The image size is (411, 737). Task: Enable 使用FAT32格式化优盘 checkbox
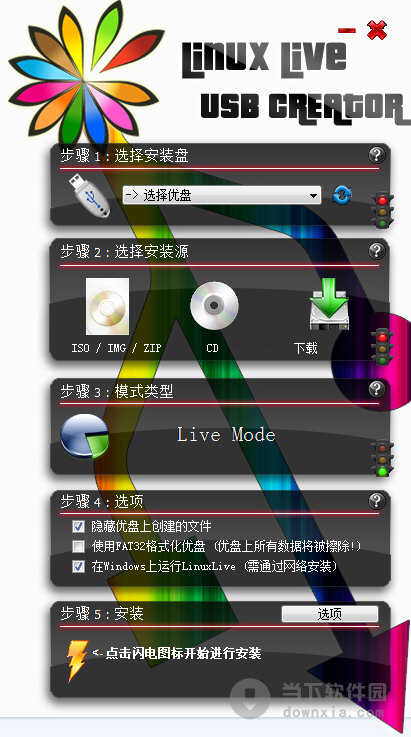coord(79,547)
